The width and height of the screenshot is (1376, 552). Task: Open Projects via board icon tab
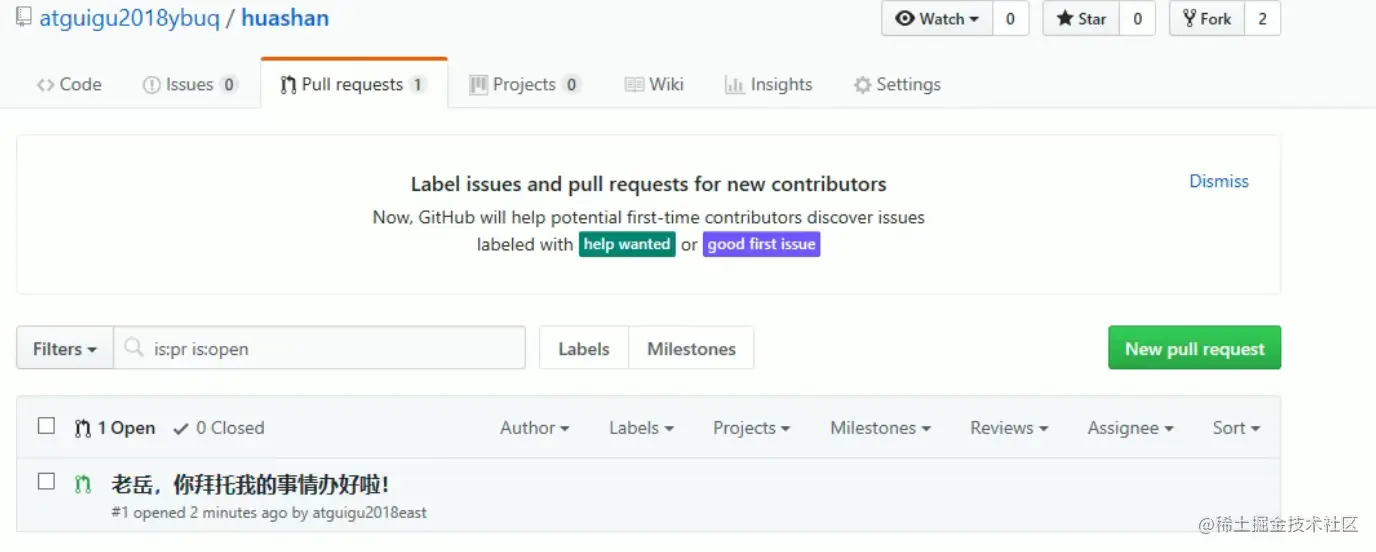pos(524,85)
